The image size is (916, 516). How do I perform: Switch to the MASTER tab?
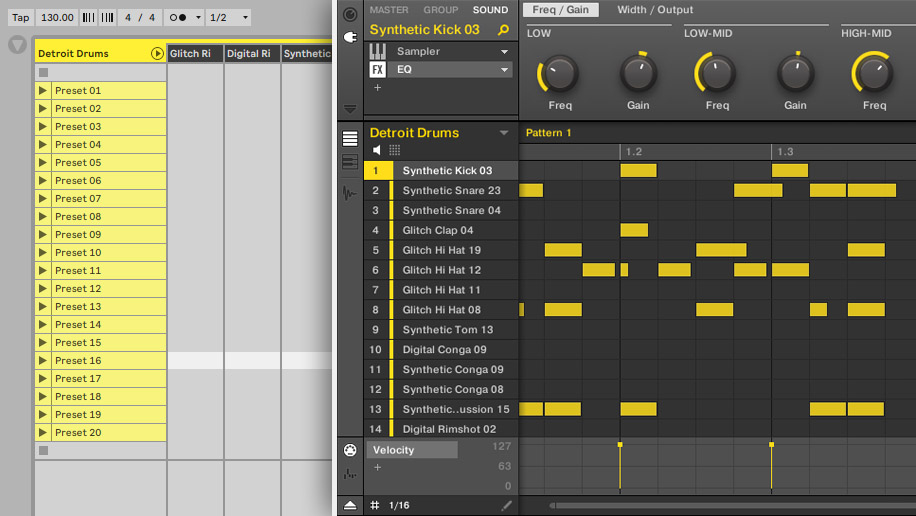tap(389, 10)
